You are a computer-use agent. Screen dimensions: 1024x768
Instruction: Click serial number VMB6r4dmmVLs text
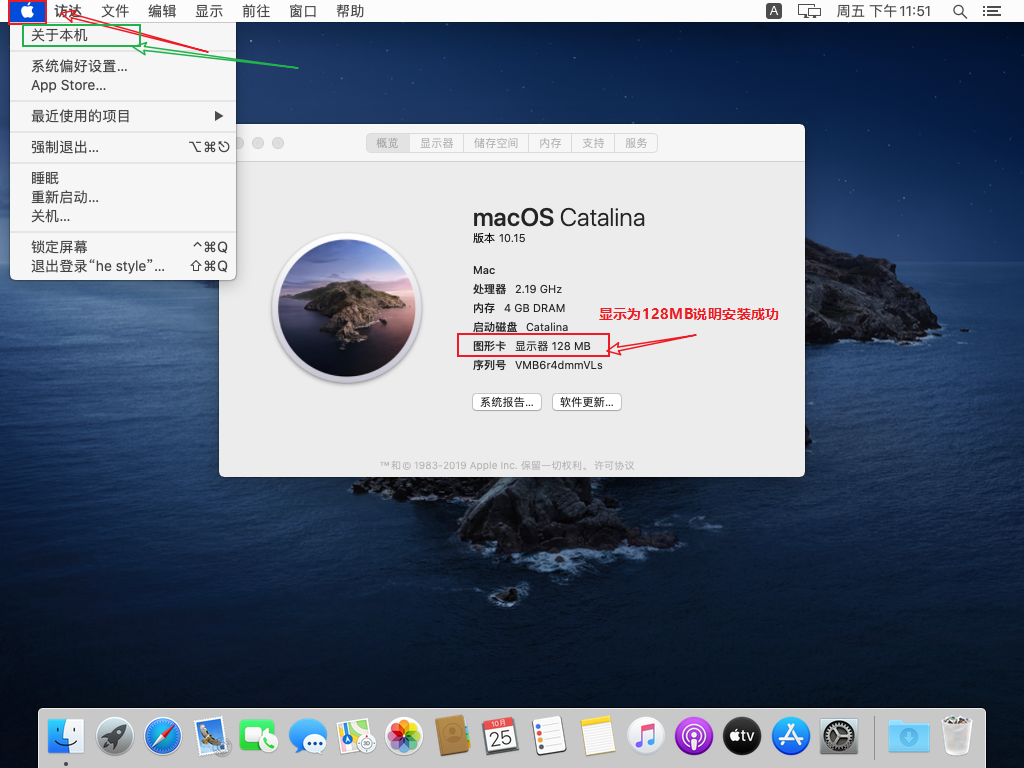[559, 365]
